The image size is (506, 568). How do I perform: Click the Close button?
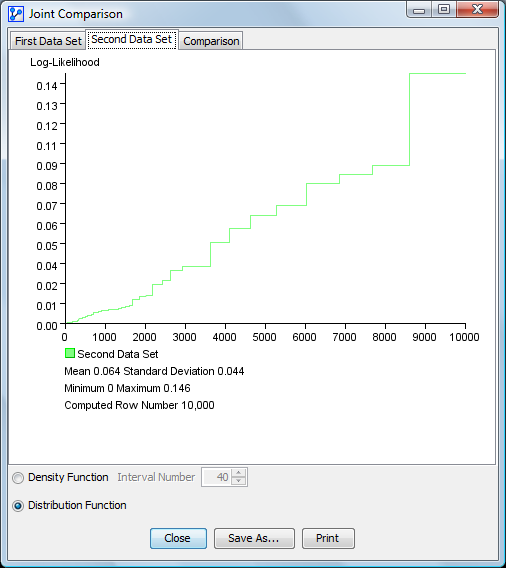[x=178, y=538]
